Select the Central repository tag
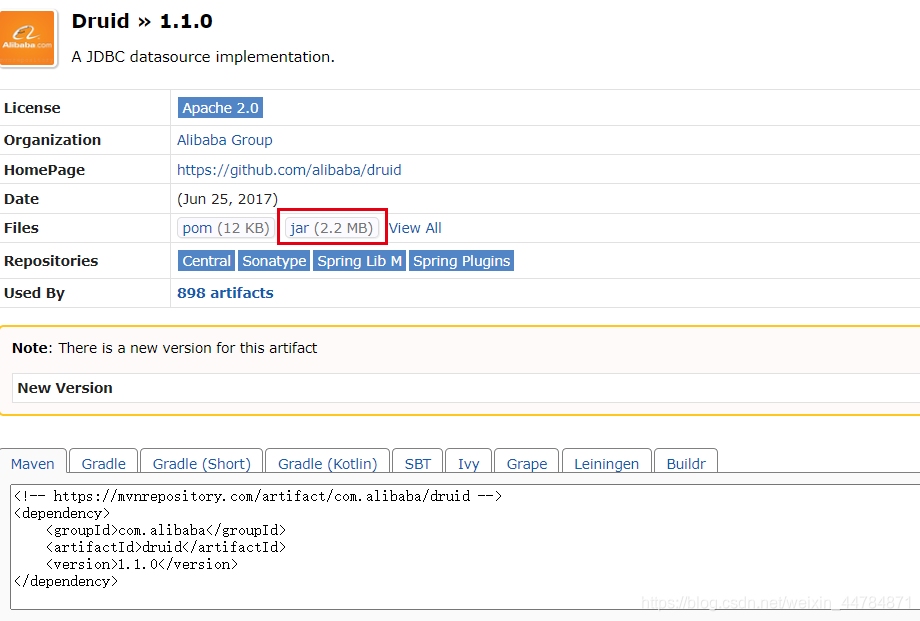The height and width of the screenshot is (621, 920). coord(207,261)
